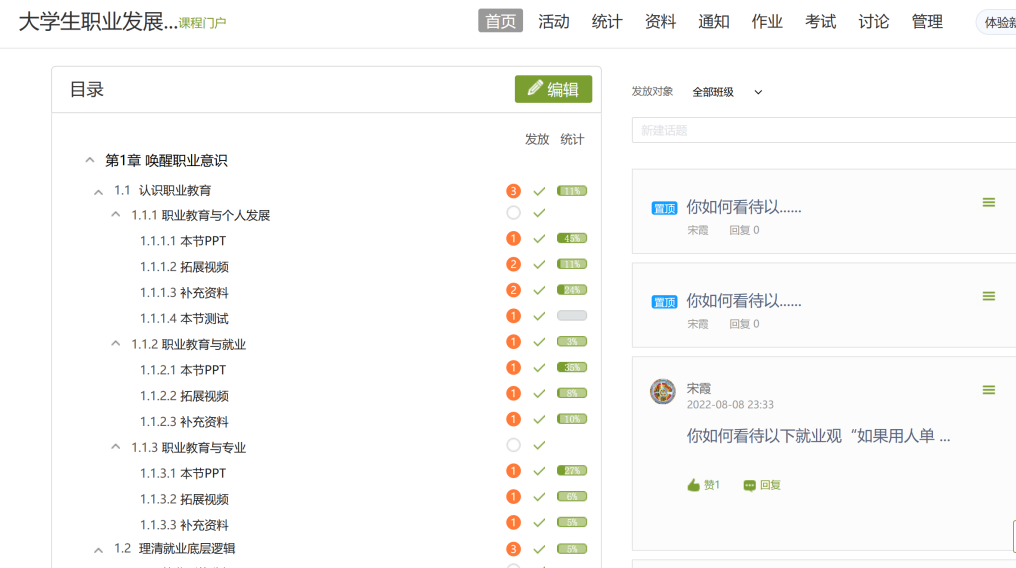Open the 课程门户 link

point(202,23)
